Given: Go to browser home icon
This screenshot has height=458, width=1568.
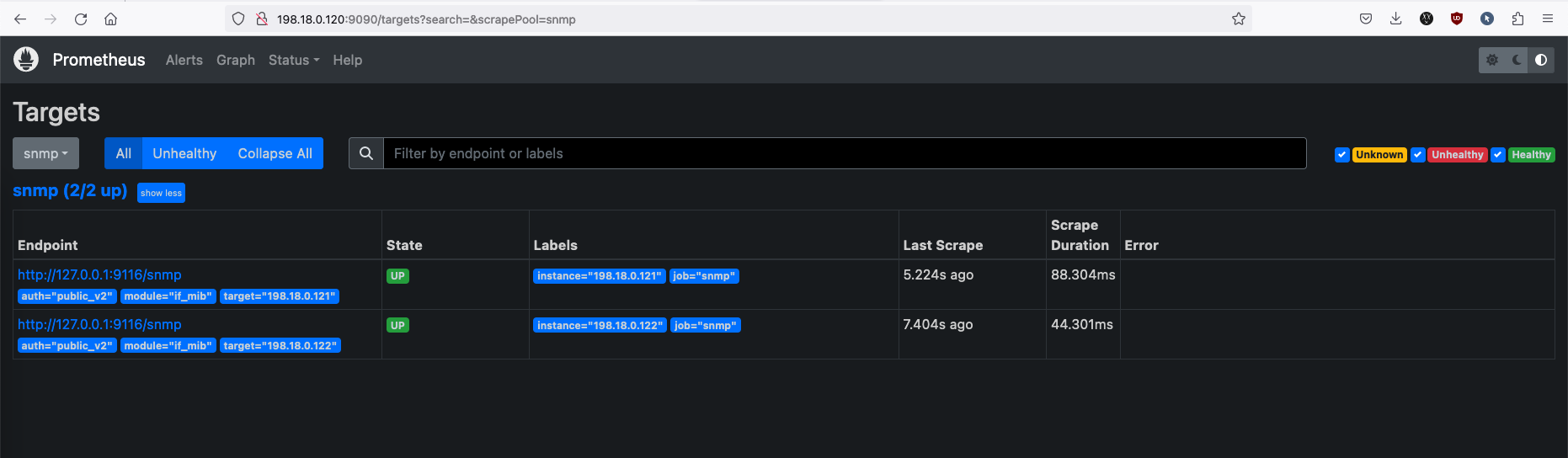Looking at the screenshot, I should click(x=110, y=19).
